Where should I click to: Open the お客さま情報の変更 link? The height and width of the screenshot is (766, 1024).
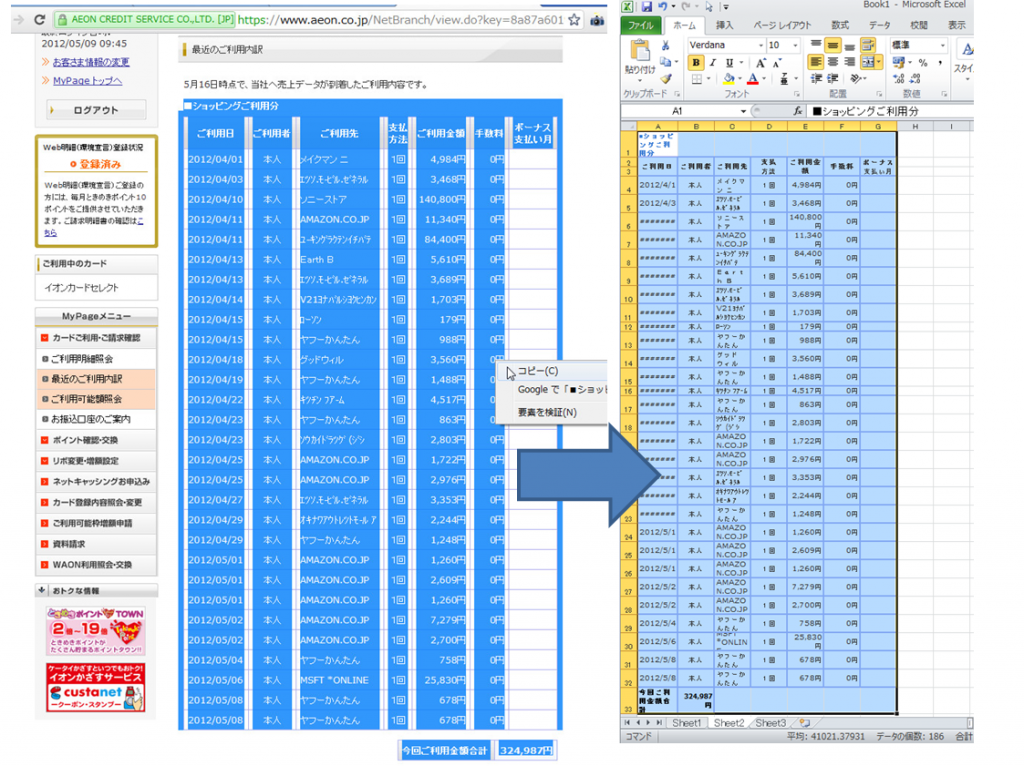click(91, 62)
